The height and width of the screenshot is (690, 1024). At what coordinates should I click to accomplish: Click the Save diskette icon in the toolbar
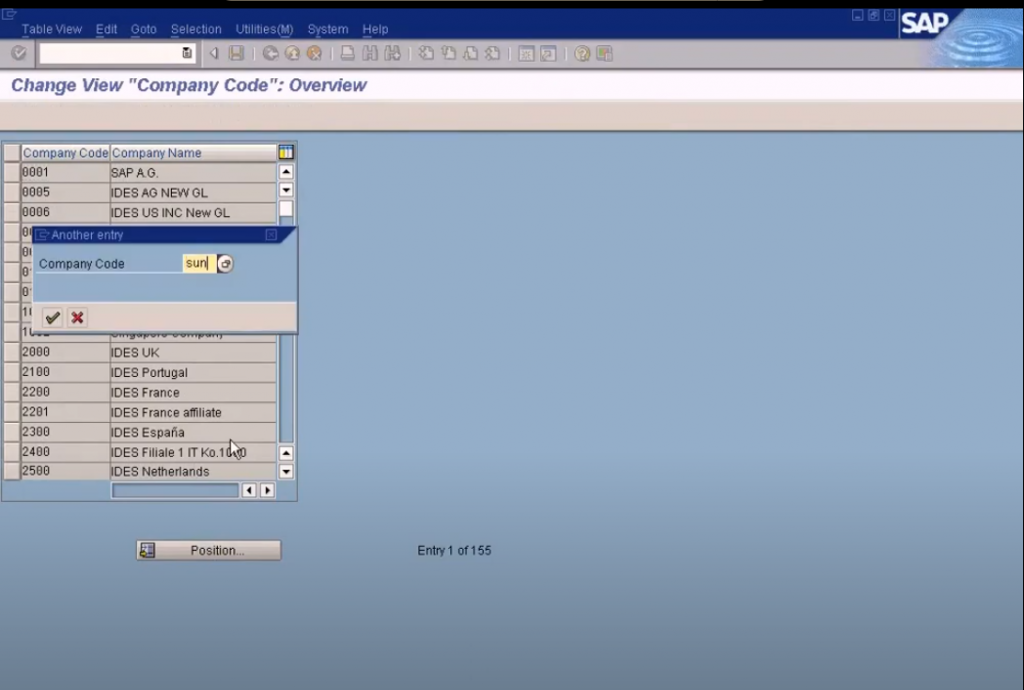[236, 54]
